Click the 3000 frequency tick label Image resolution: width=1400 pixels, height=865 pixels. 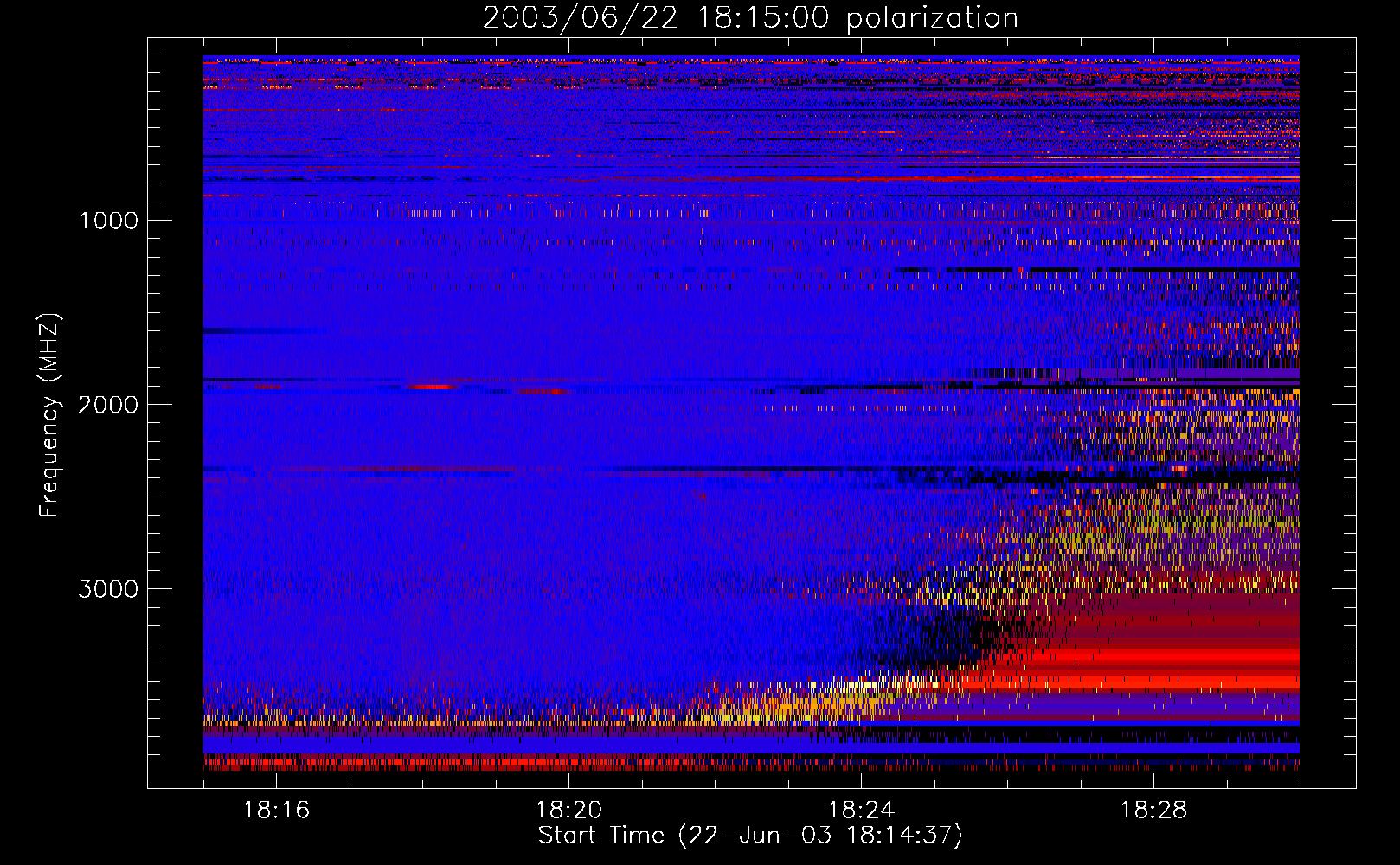coord(108,589)
